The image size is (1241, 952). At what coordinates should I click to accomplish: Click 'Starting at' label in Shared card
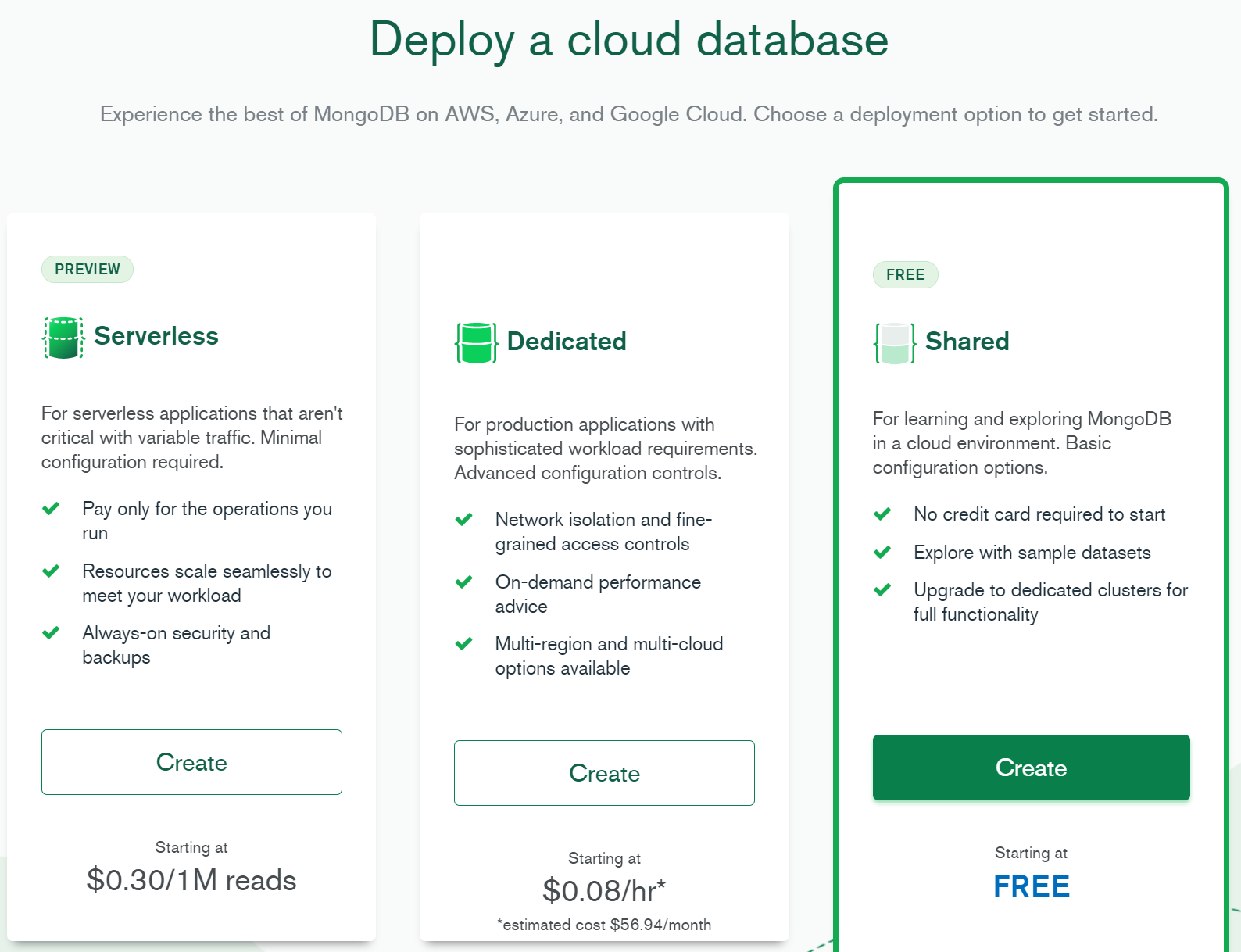[1031, 853]
